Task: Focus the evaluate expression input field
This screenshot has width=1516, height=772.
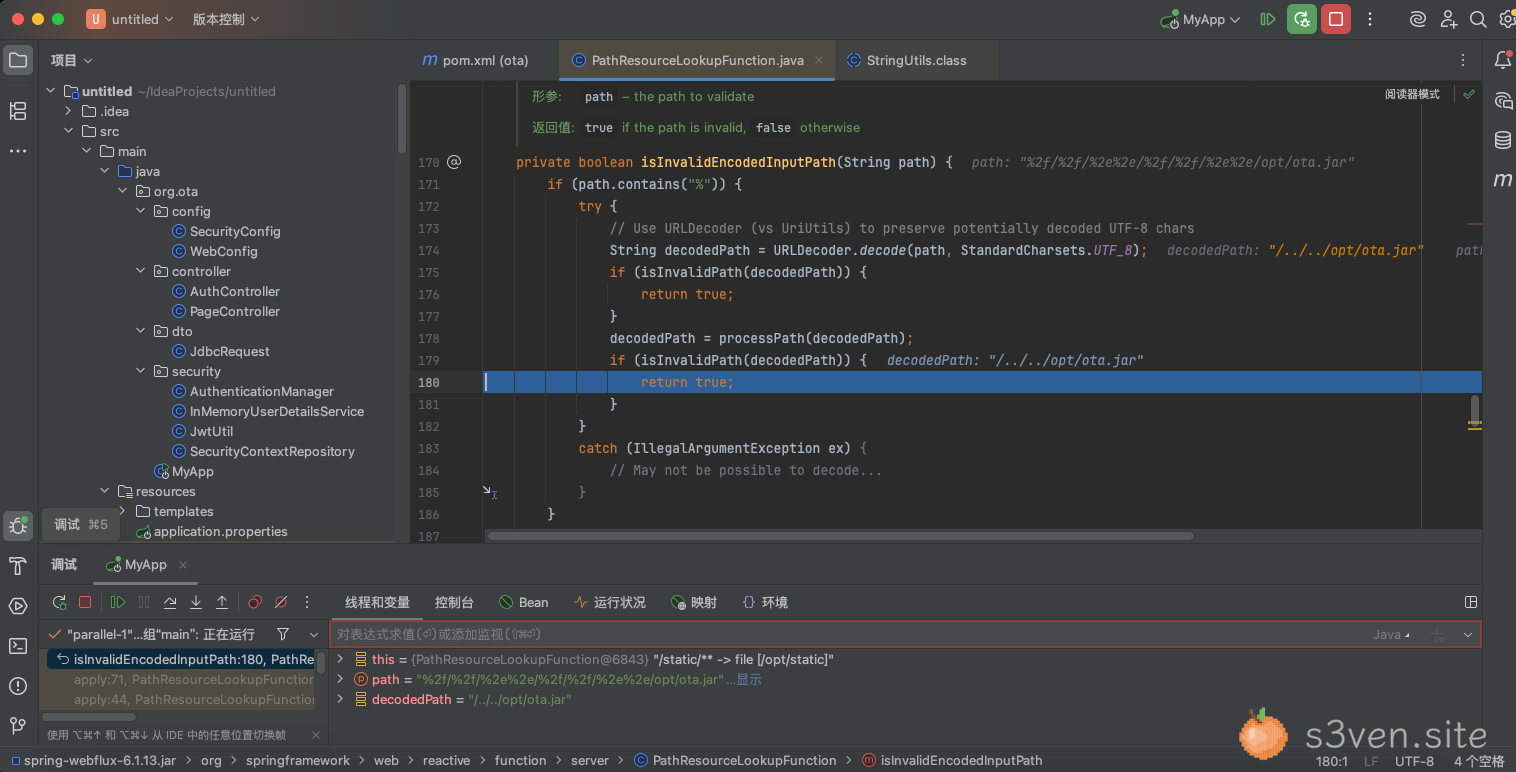Action: click(850, 634)
